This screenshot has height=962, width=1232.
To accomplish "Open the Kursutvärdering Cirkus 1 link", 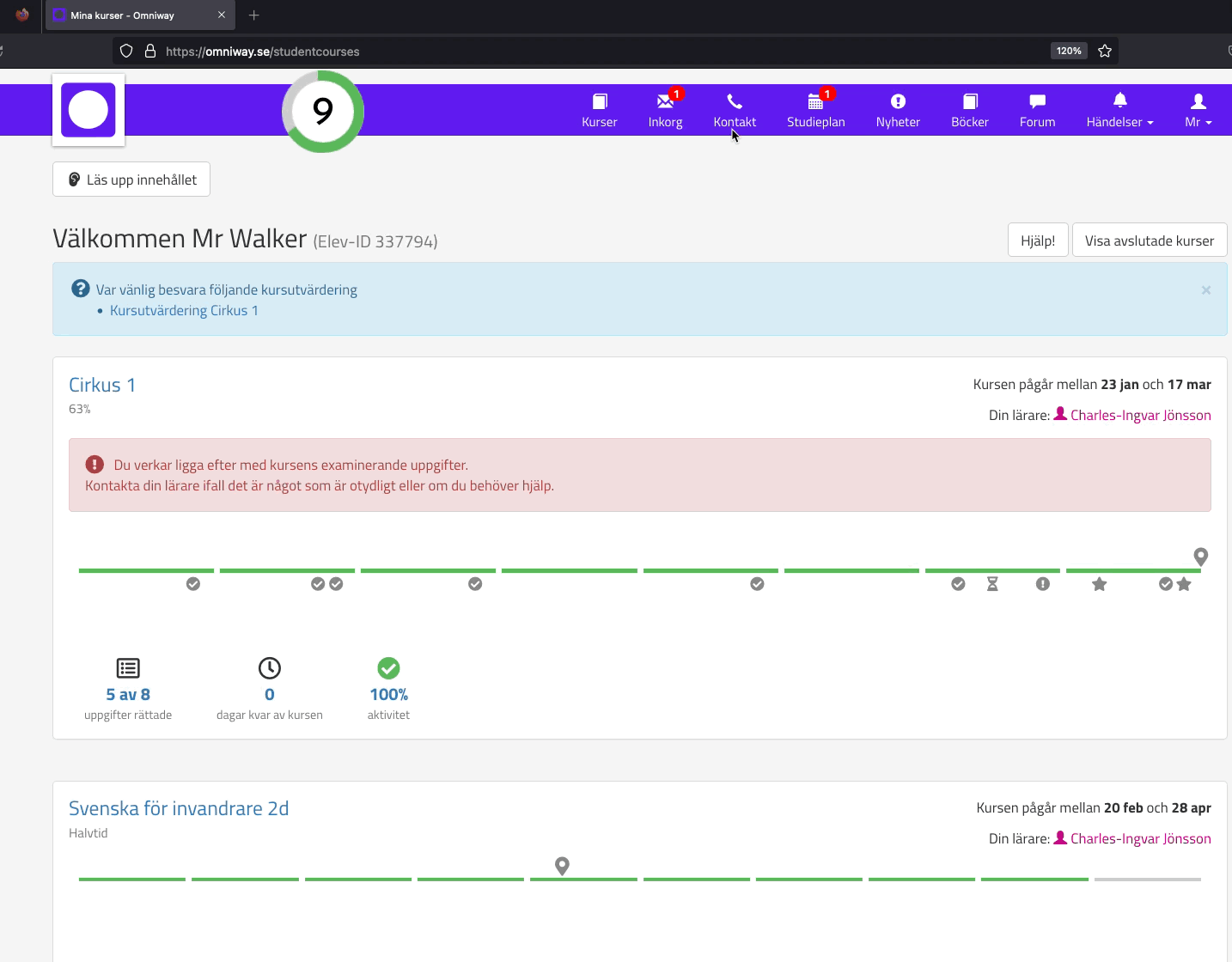I will click(x=184, y=311).
